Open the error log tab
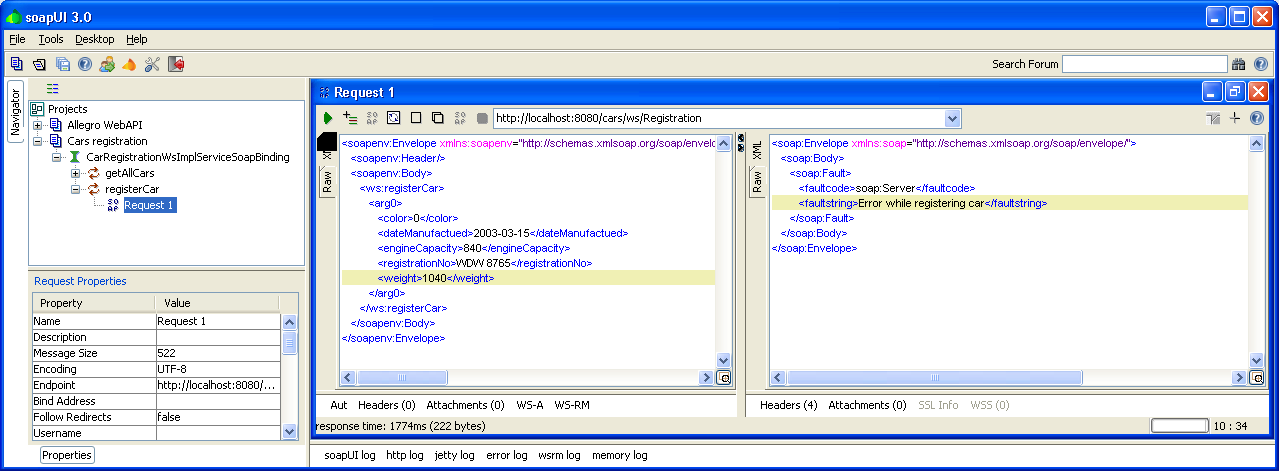The image size is (1279, 471). coord(506,455)
